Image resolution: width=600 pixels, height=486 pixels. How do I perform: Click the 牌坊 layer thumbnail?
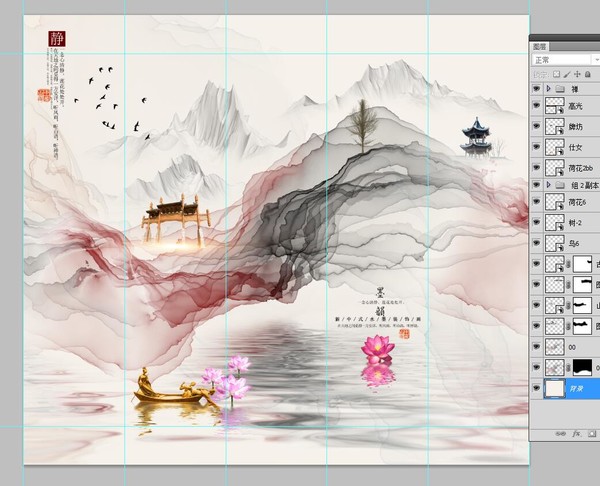pyautogui.click(x=554, y=126)
